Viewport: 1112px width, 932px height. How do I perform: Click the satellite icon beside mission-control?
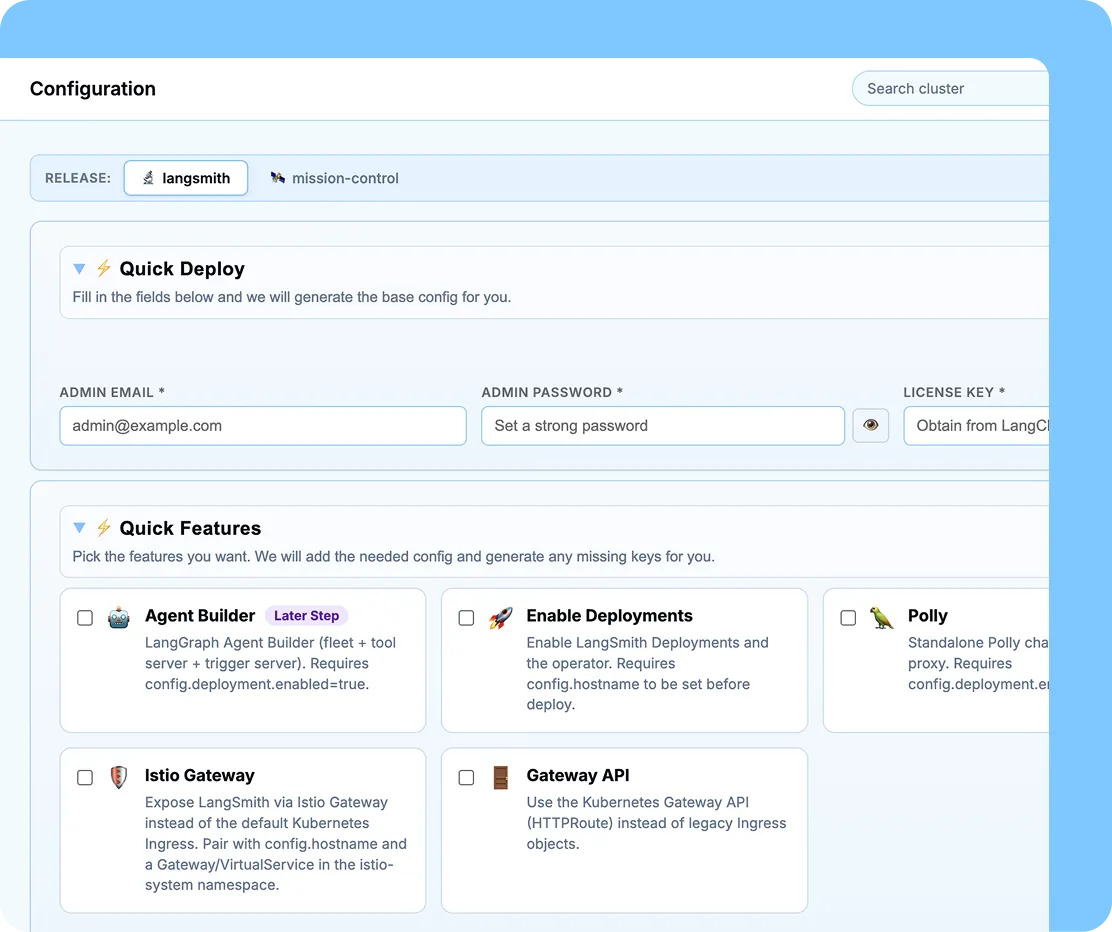point(277,178)
